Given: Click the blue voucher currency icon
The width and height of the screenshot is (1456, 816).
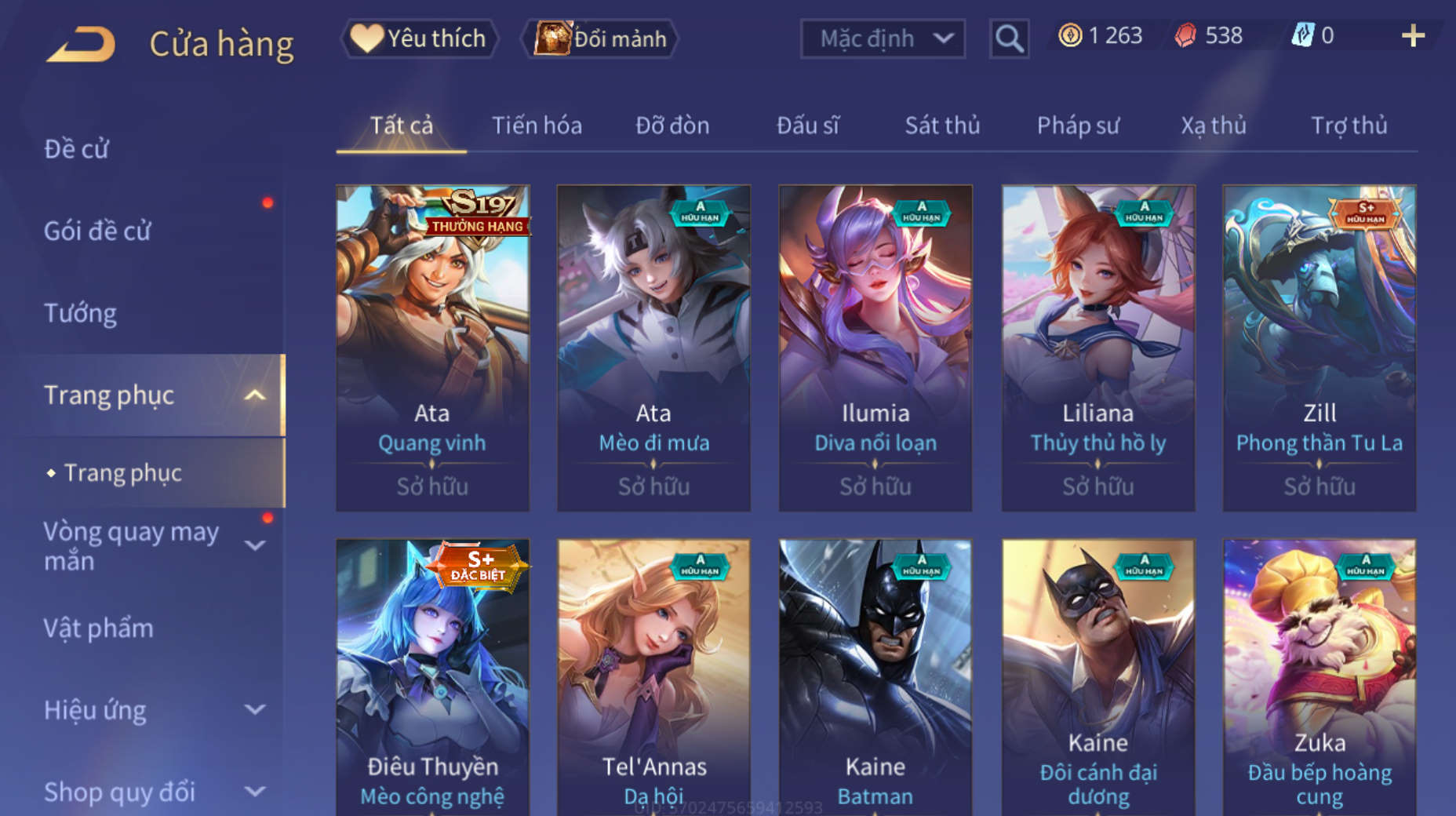Looking at the screenshot, I should (x=1302, y=35).
